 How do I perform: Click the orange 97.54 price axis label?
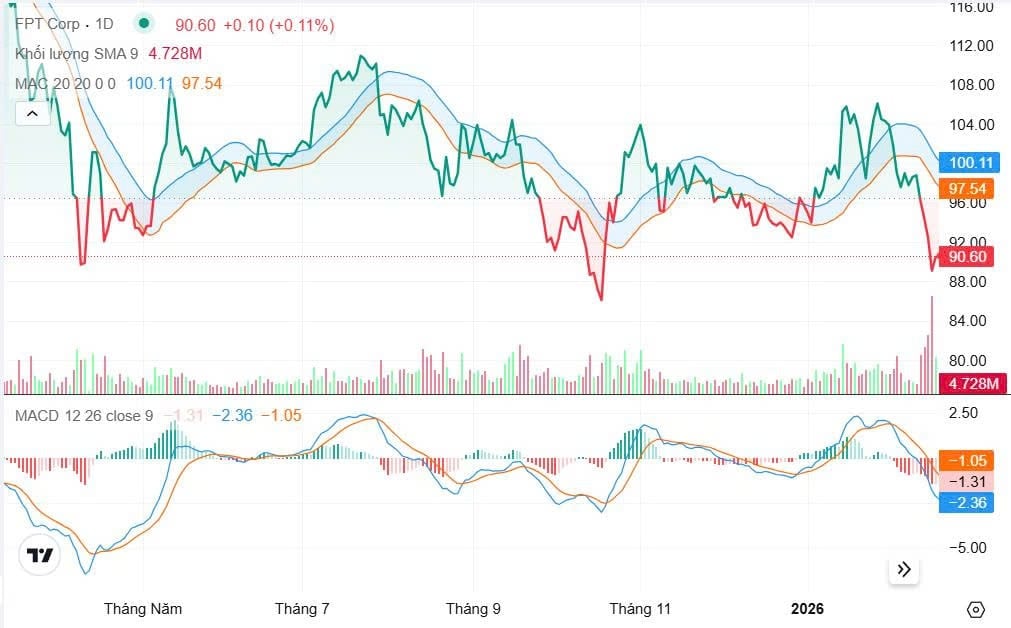click(969, 188)
